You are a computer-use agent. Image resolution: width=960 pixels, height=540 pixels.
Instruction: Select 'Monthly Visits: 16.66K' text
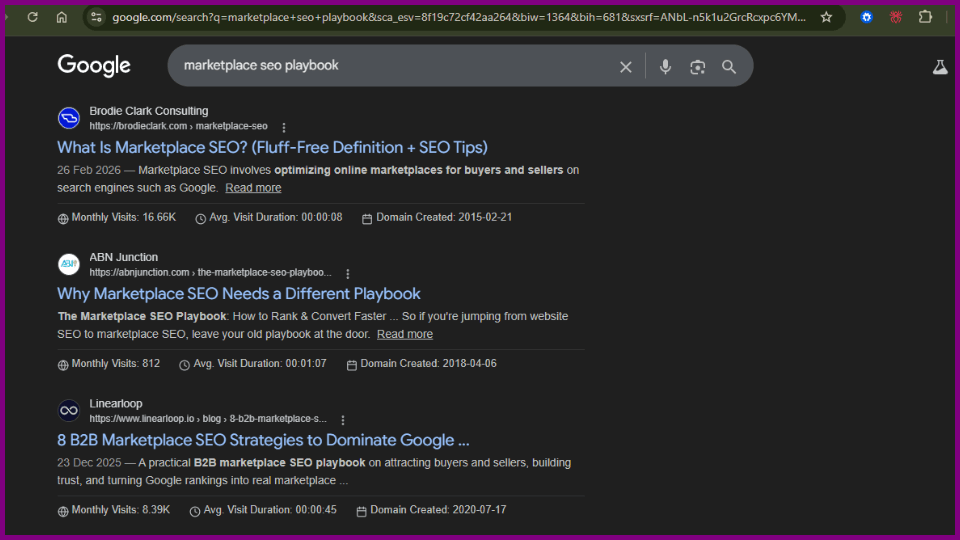click(124, 217)
